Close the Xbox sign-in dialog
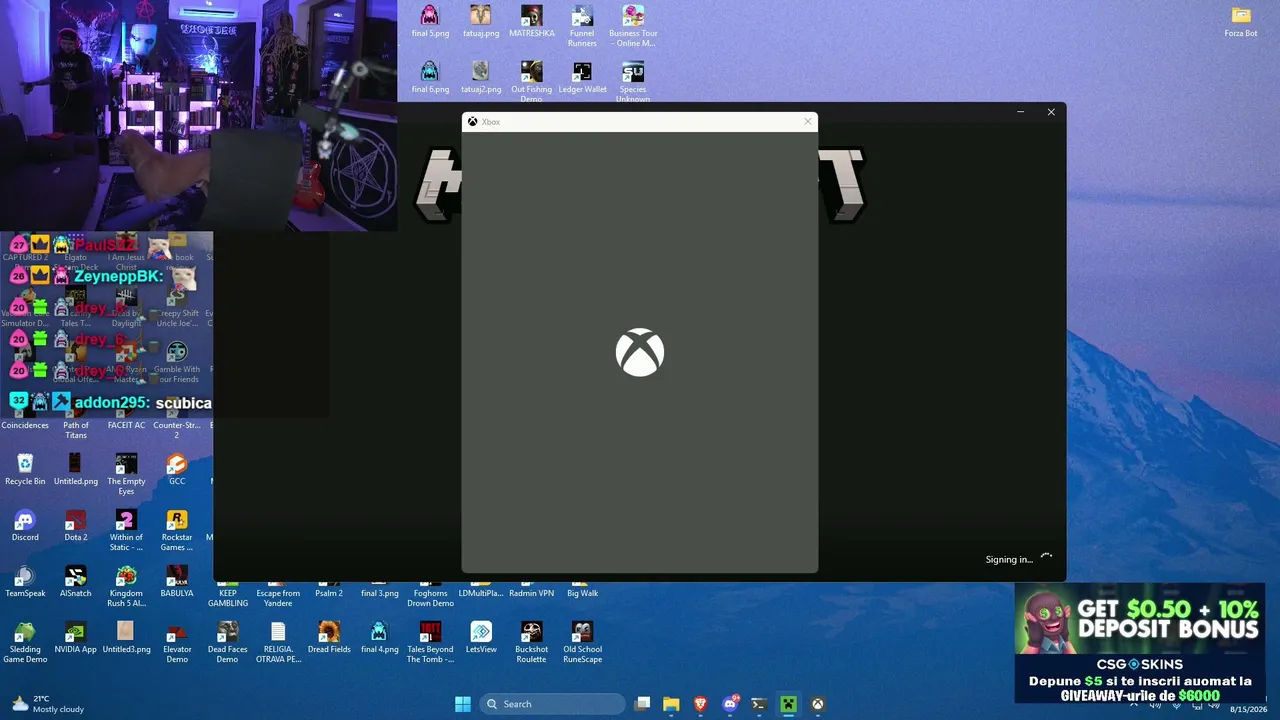Image resolution: width=1280 pixels, height=720 pixels. (x=808, y=122)
